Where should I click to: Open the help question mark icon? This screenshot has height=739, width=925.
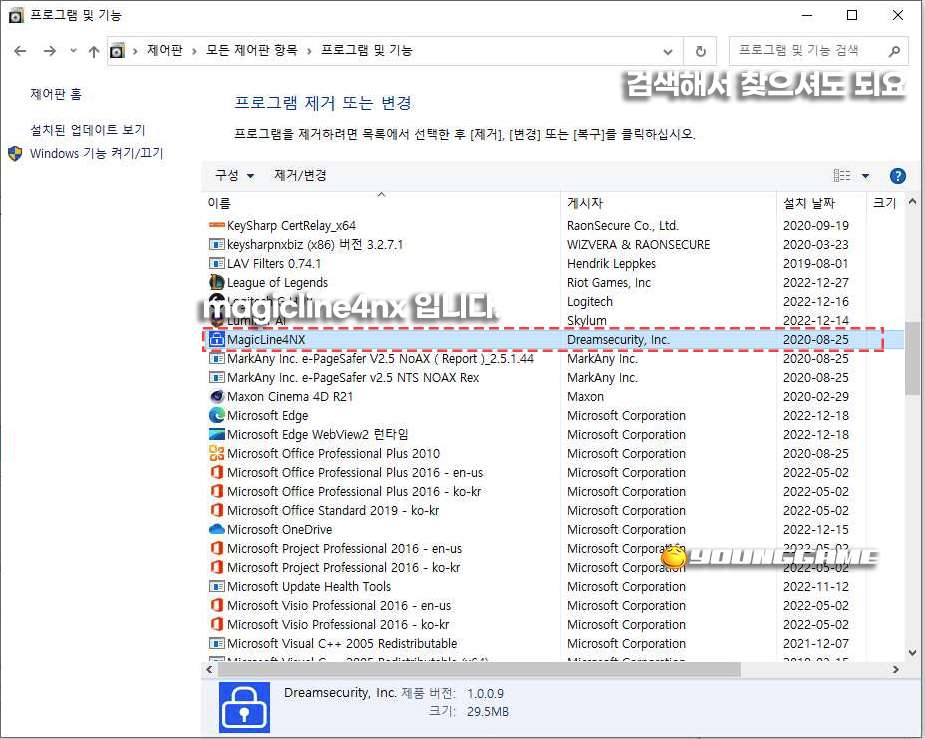tap(897, 176)
